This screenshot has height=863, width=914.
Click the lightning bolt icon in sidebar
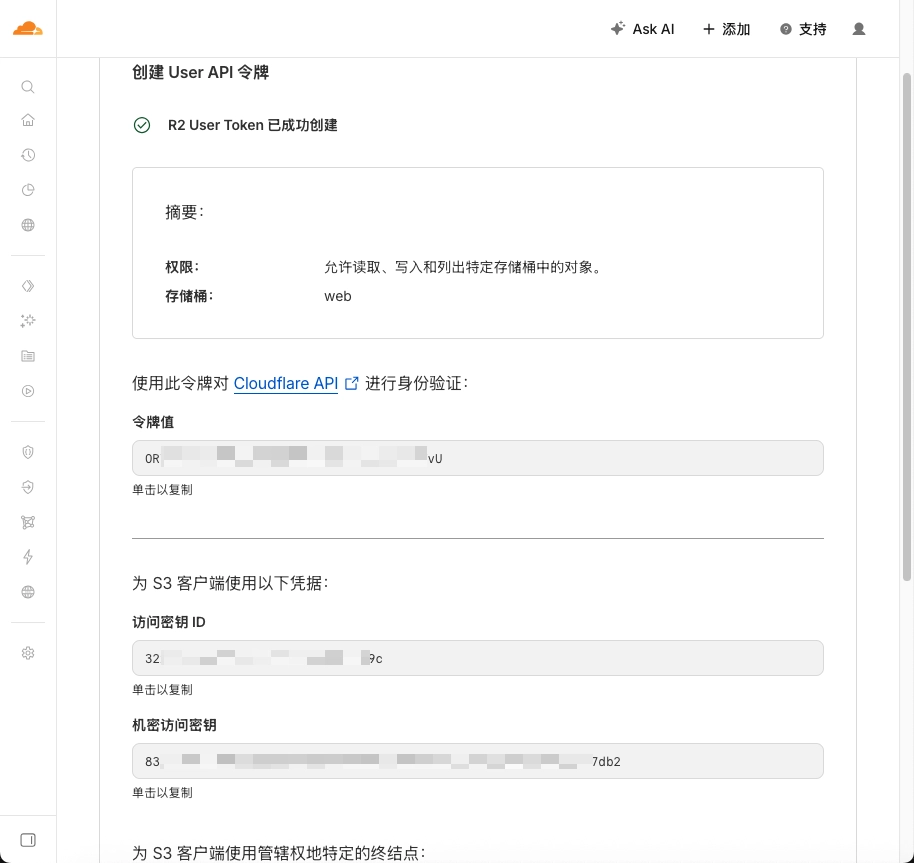tap(28, 557)
